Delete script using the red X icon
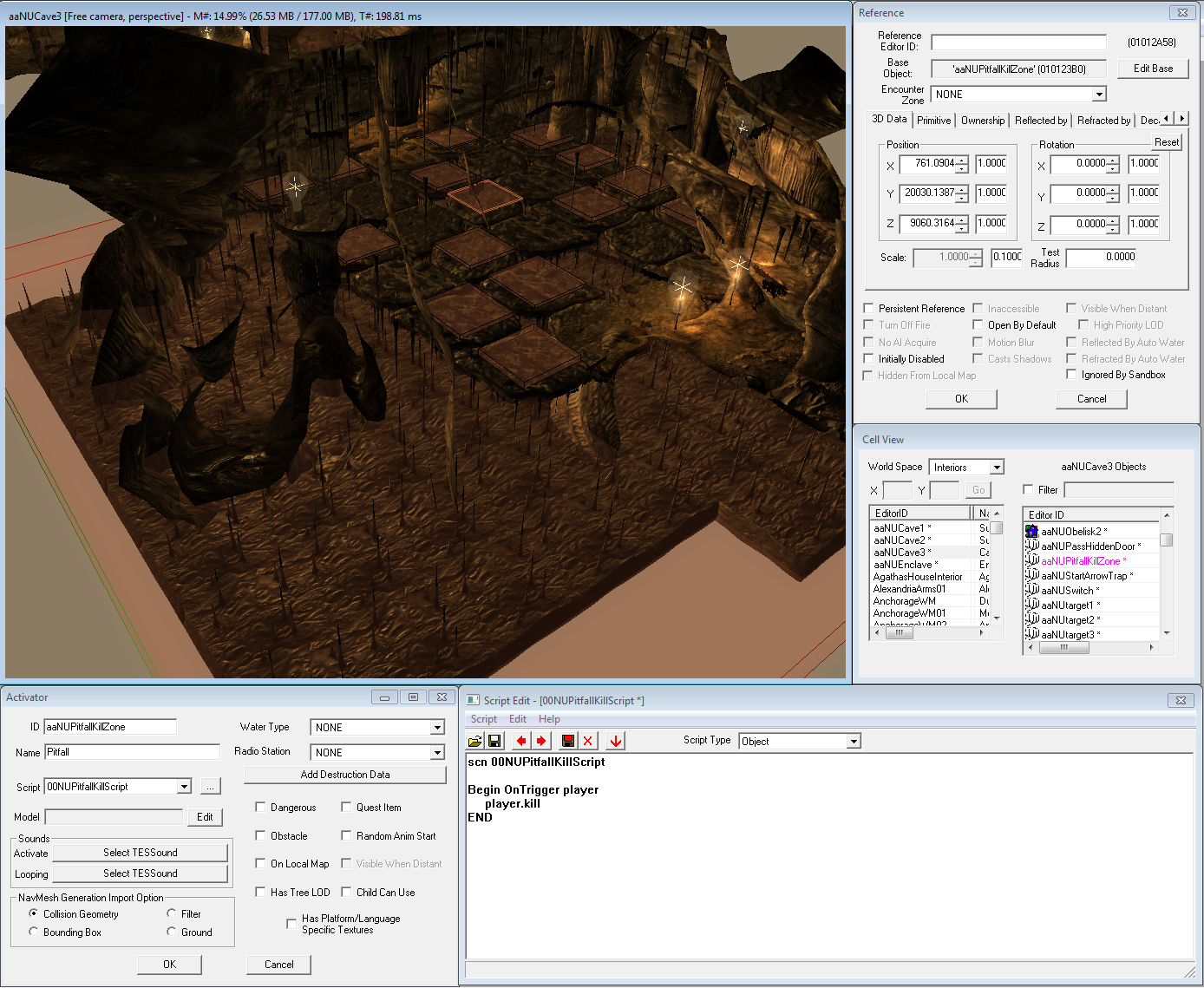Image resolution: width=1204 pixels, height=988 pixels. click(588, 741)
